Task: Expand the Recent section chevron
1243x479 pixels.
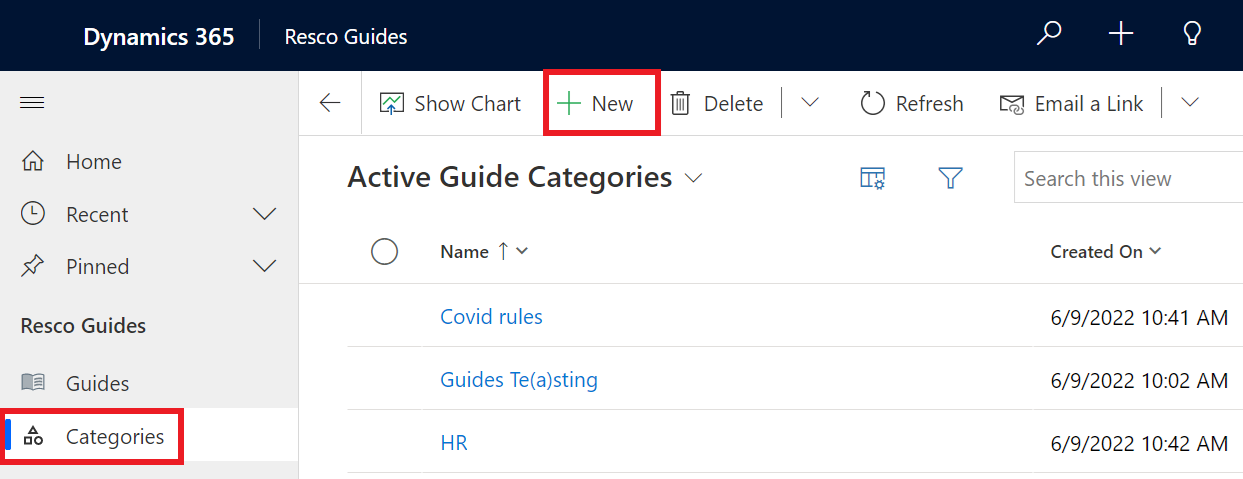Action: [265, 214]
